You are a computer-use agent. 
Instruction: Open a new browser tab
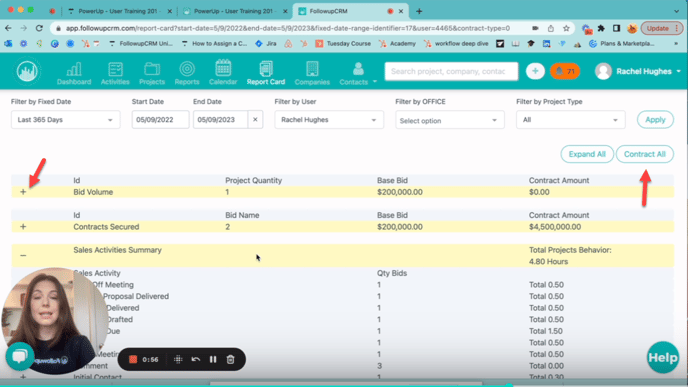click(419, 11)
